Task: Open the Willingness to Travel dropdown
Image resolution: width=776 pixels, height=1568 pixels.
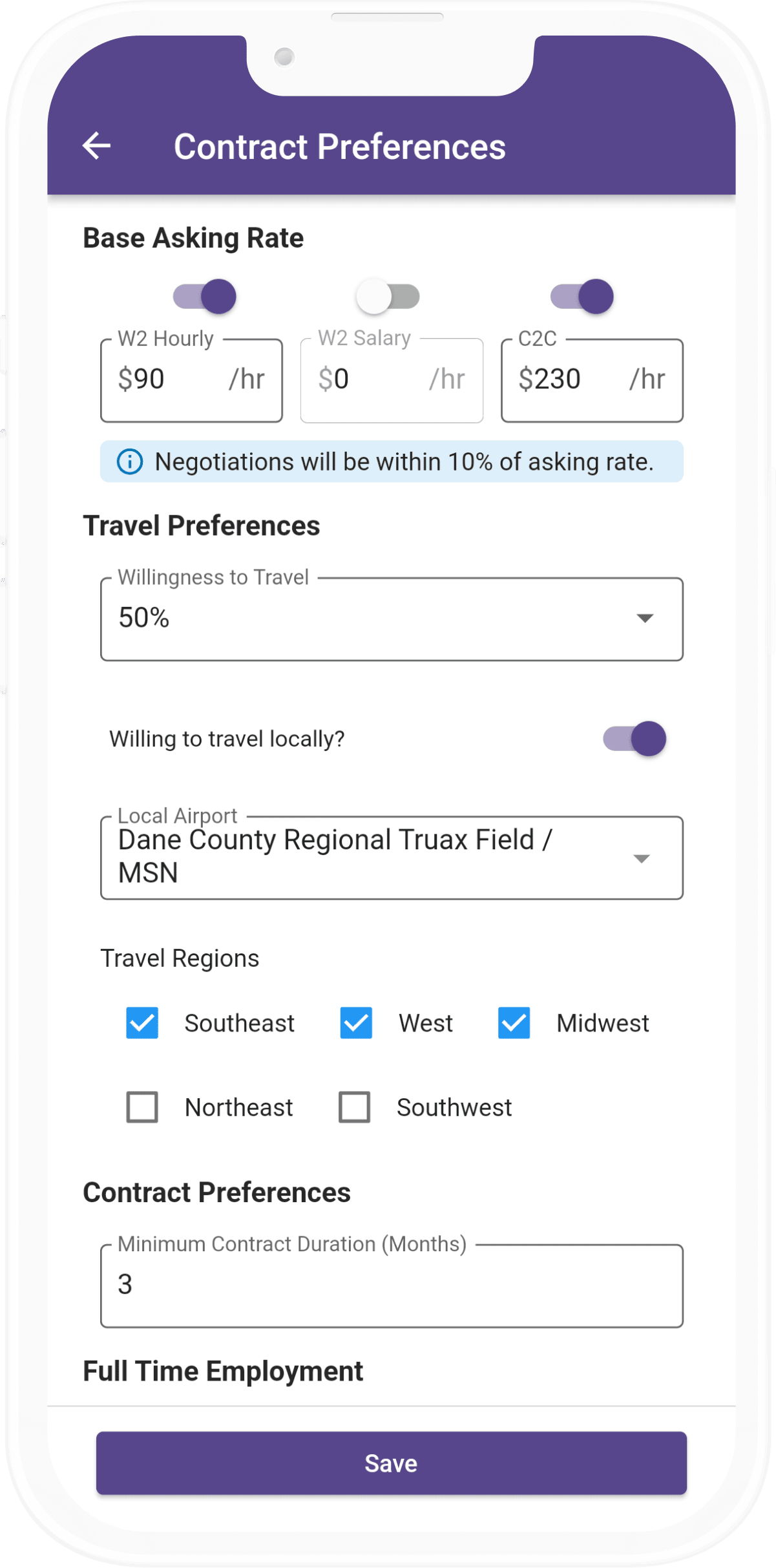Action: [x=392, y=619]
